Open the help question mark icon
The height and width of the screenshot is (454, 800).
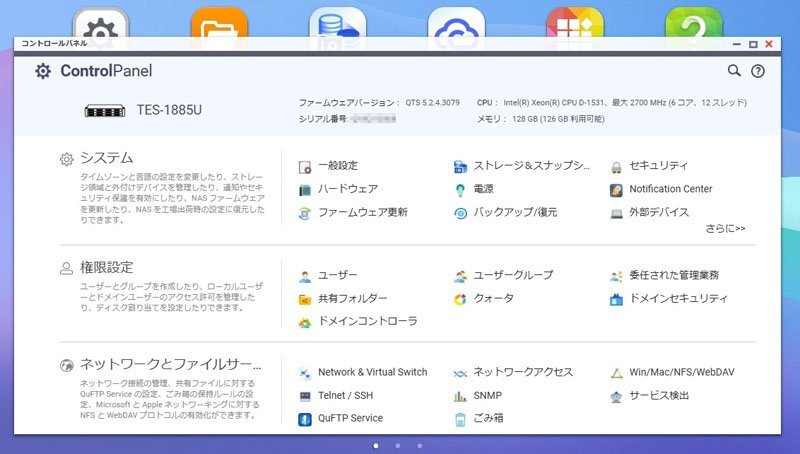point(758,71)
